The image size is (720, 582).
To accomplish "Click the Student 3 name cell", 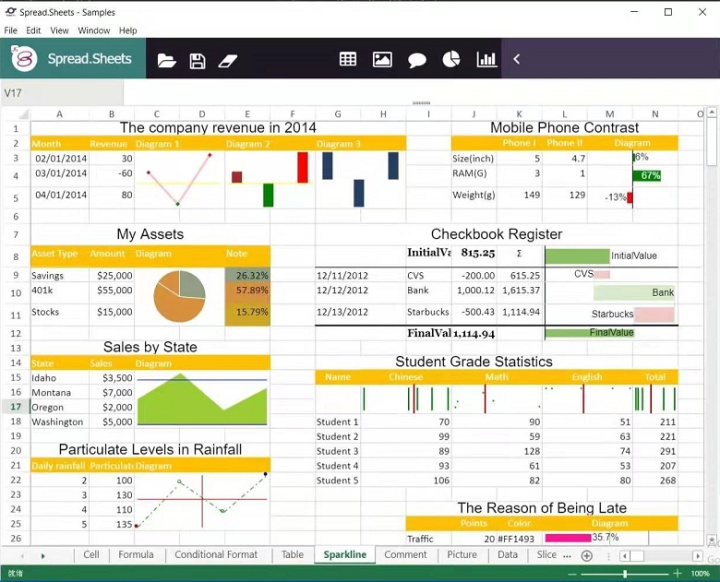I will [338, 451].
